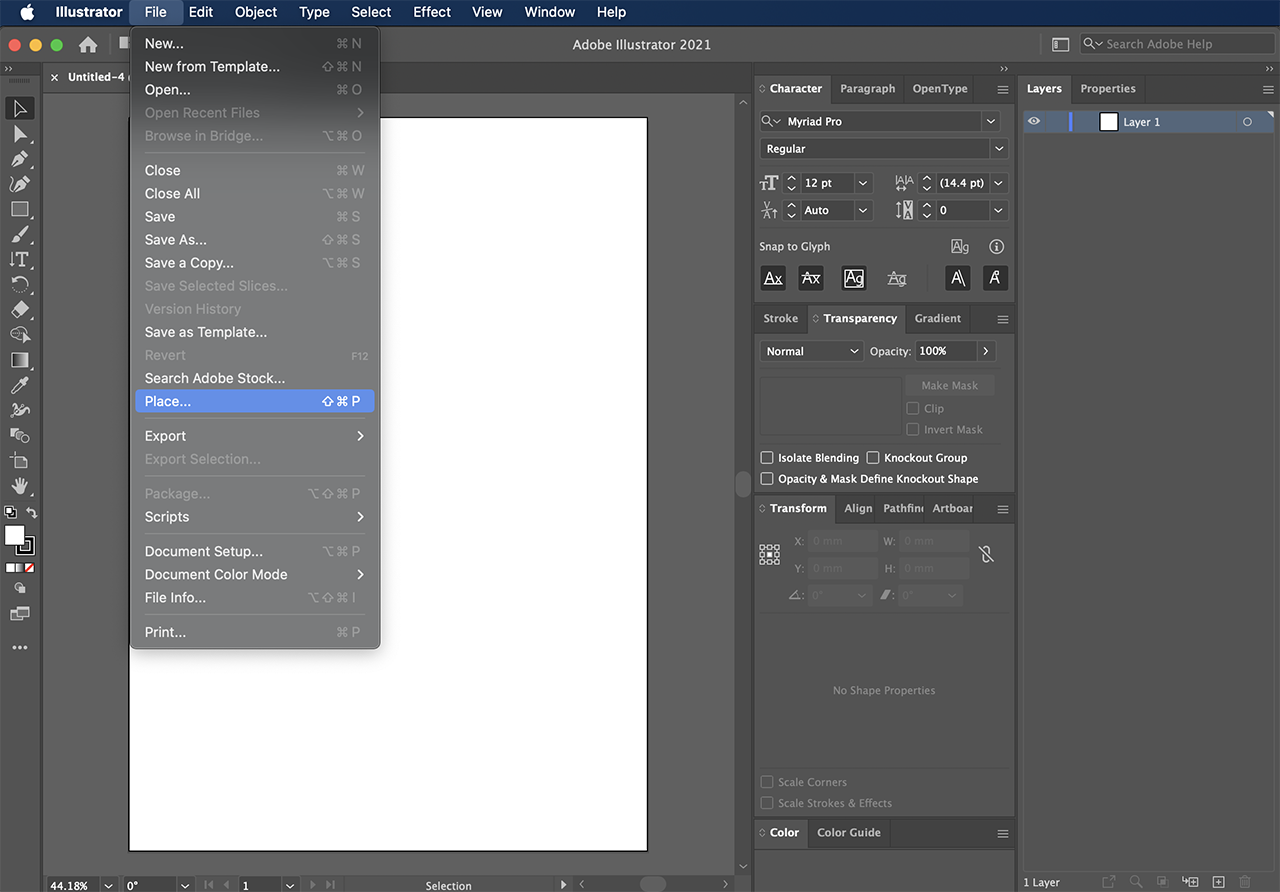Open the Apple menu

[x=26, y=12]
